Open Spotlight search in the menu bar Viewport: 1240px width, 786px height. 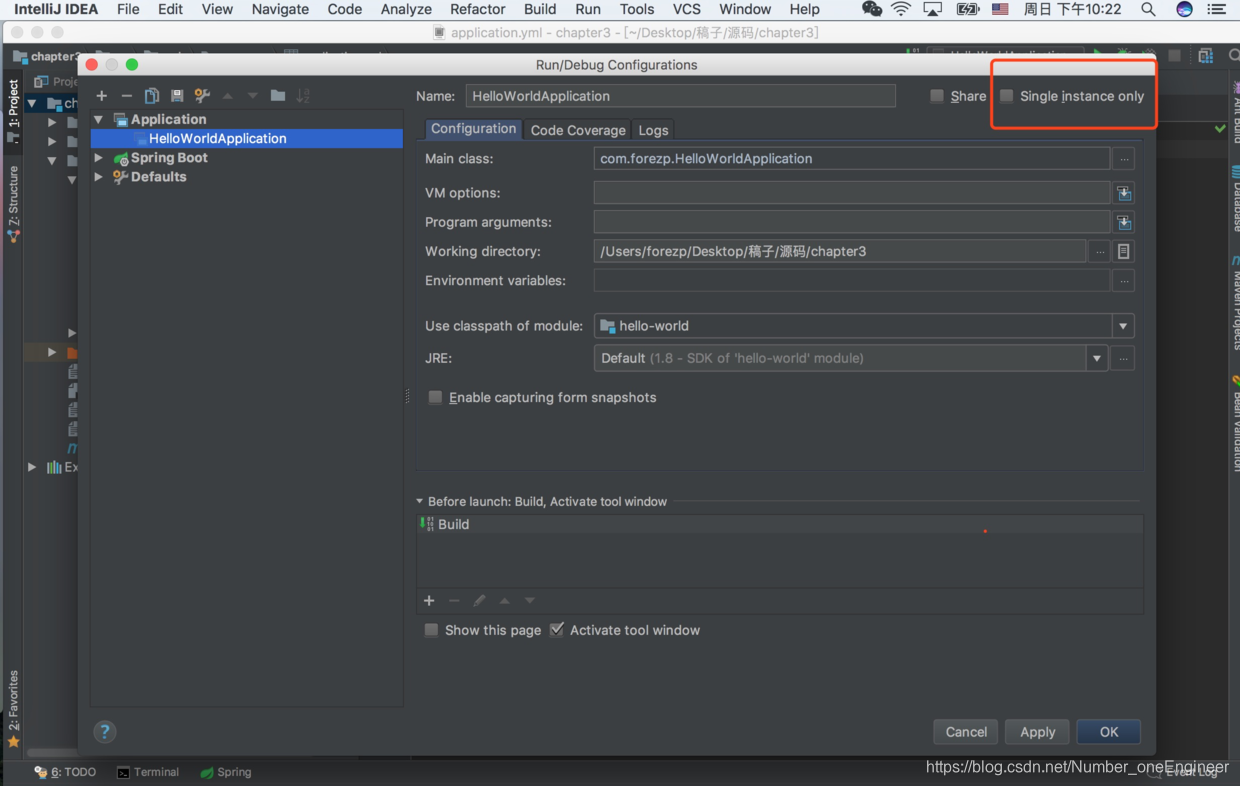(x=1148, y=10)
